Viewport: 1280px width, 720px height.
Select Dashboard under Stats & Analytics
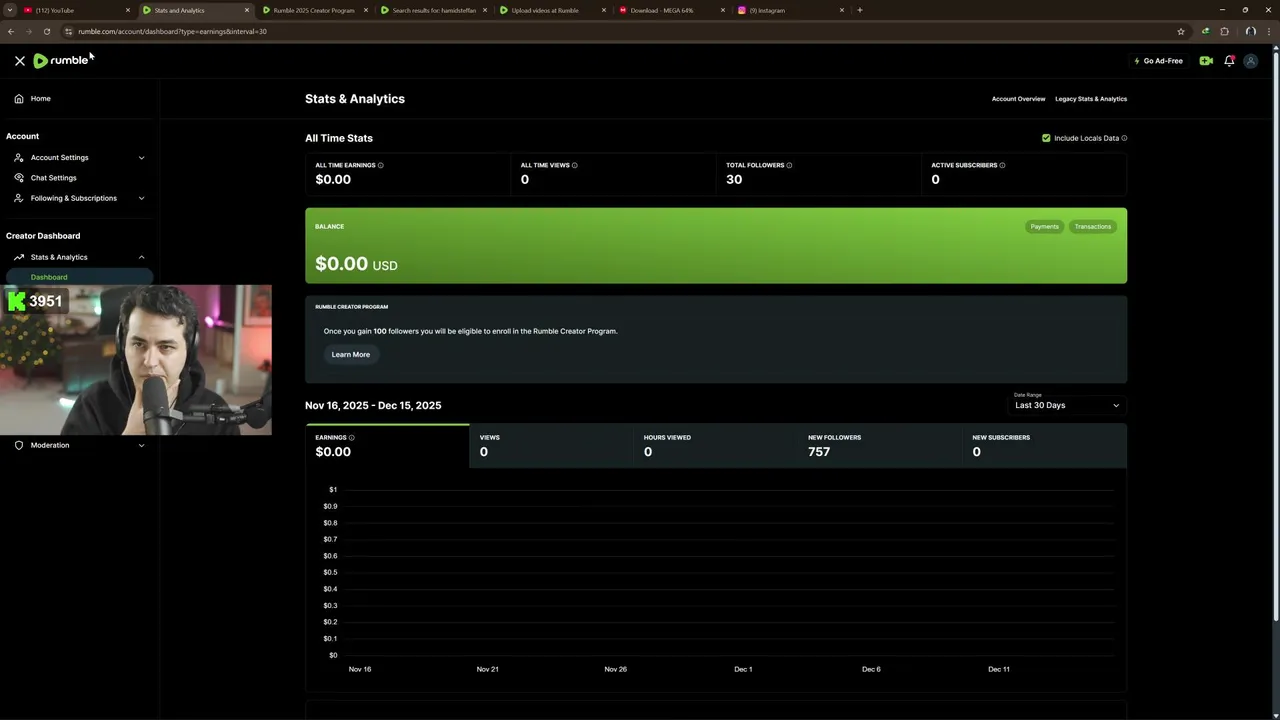pos(78,277)
